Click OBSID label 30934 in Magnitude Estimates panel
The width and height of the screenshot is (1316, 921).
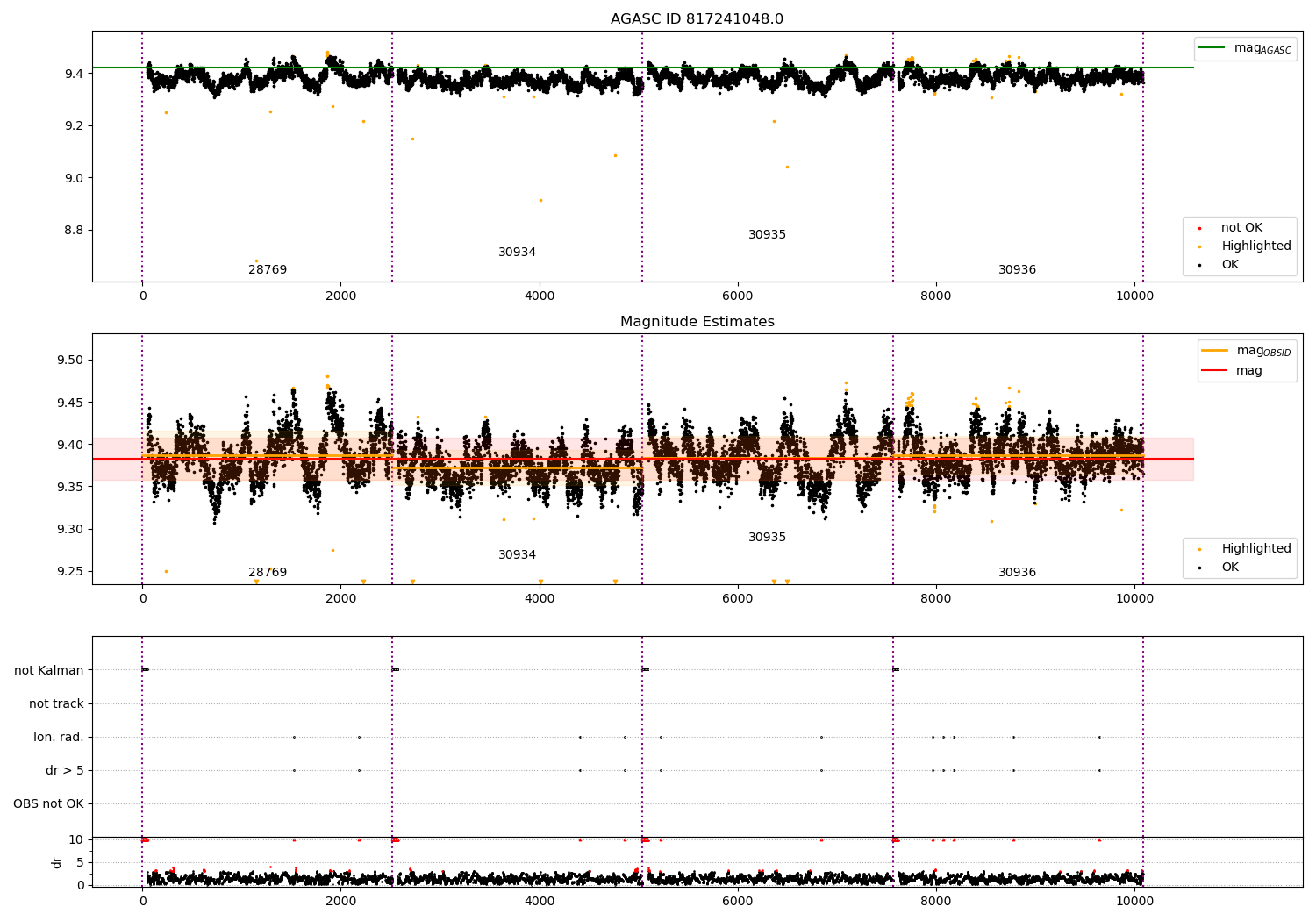518,555
